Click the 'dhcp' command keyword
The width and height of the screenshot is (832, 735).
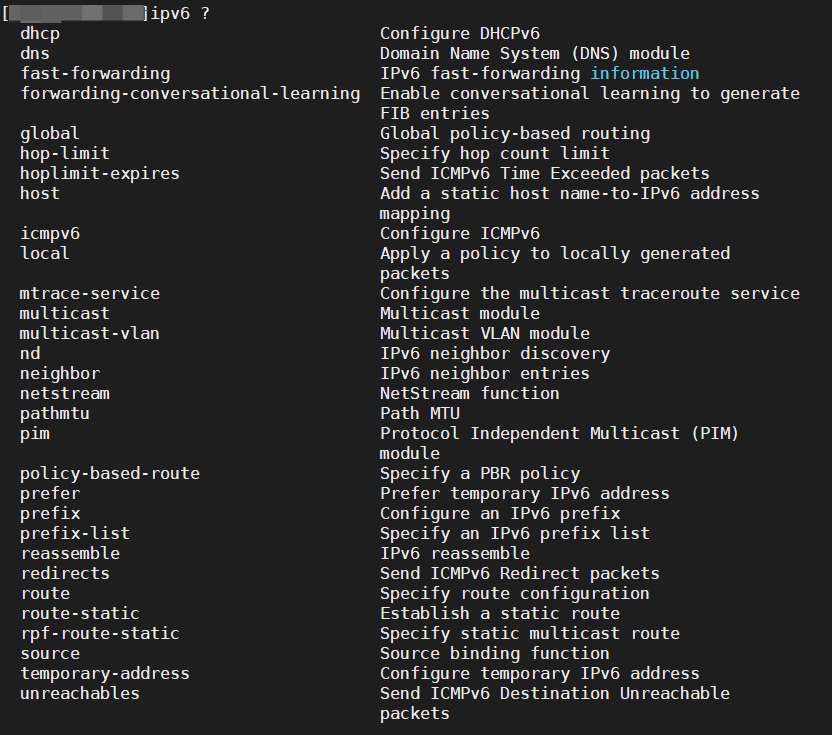(x=40, y=33)
